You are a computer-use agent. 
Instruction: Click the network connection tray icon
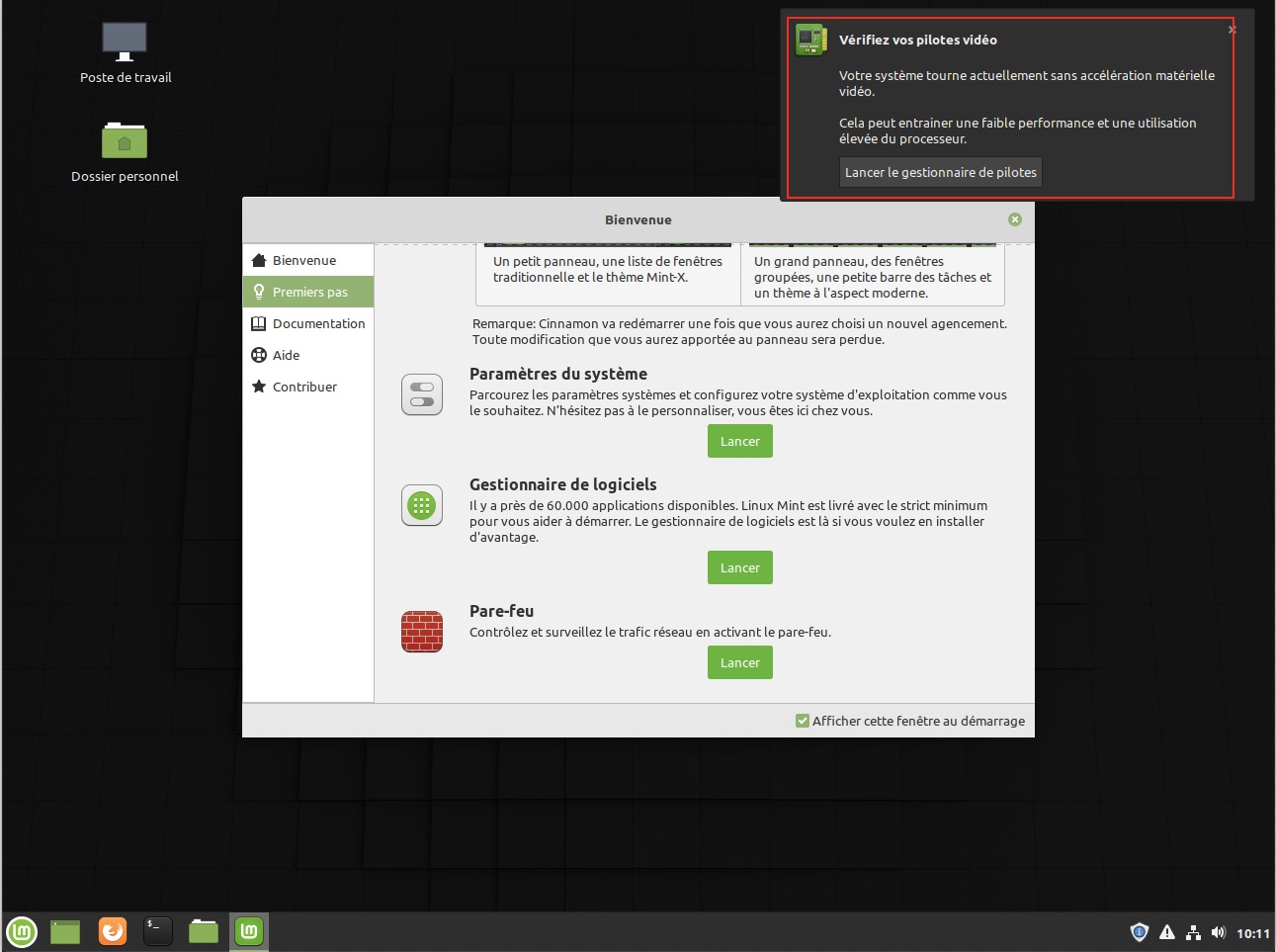click(x=1193, y=932)
